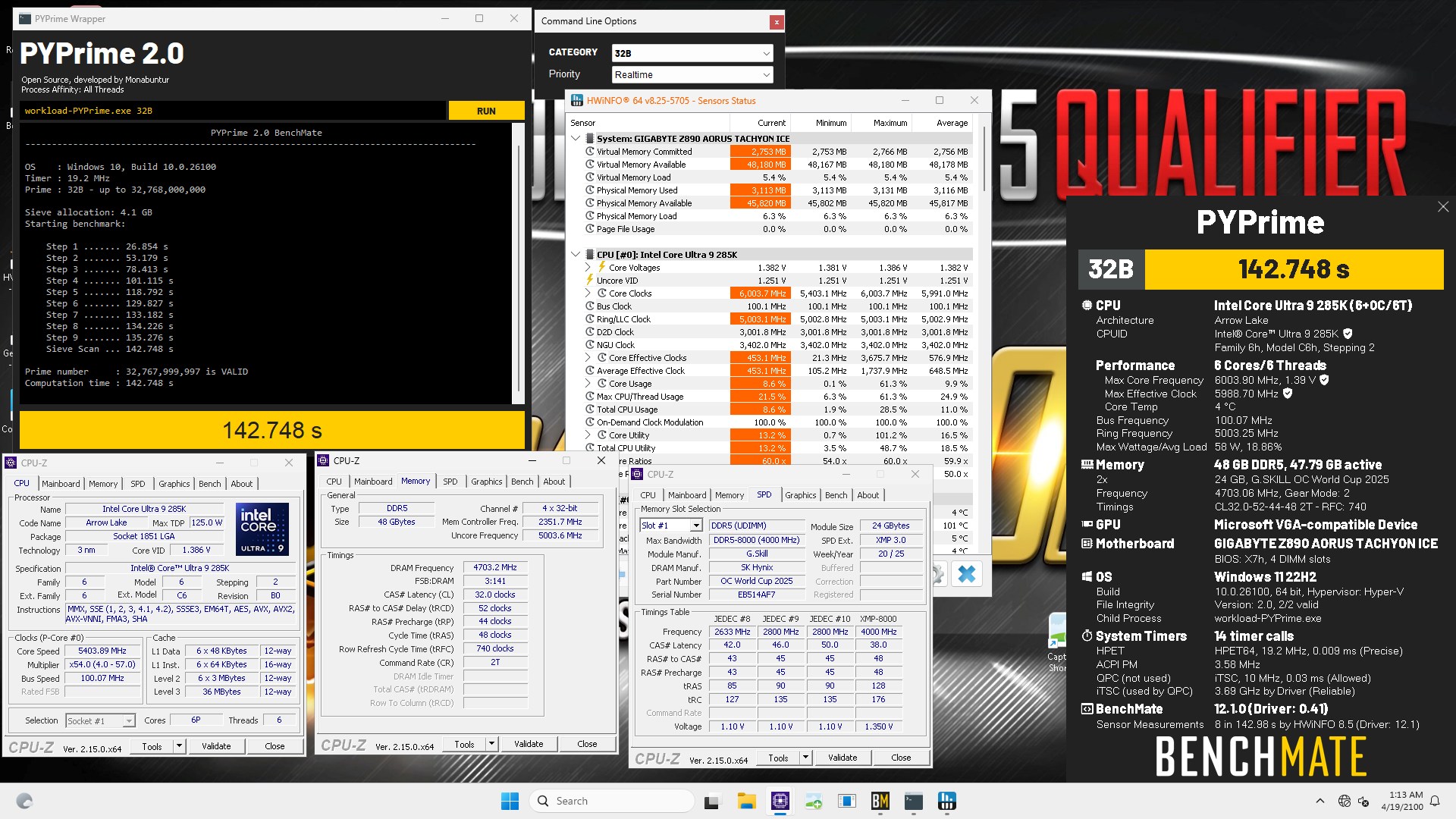
Task: Click the workload-PYPrime.exe 32B command field
Action: [234, 111]
